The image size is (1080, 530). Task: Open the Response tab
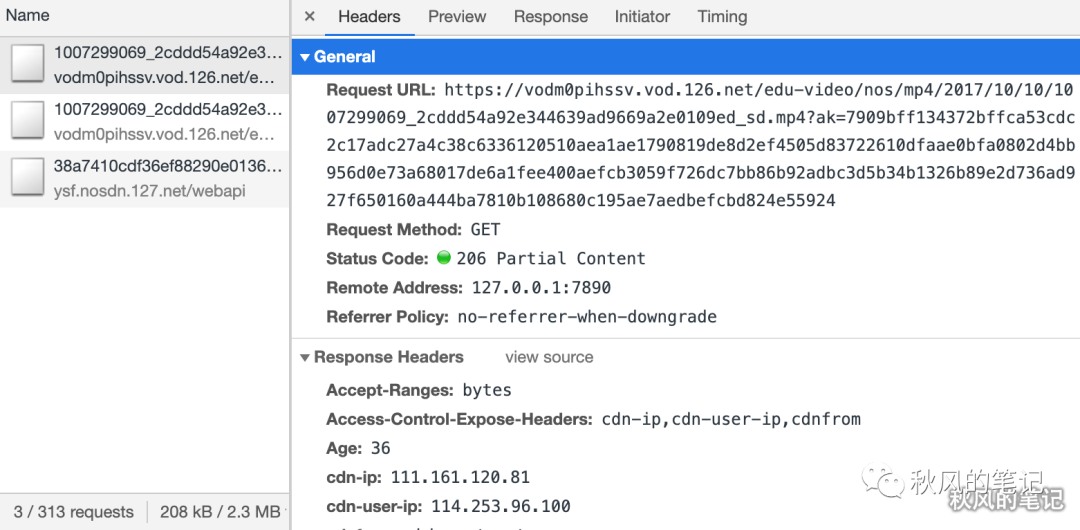click(x=551, y=17)
